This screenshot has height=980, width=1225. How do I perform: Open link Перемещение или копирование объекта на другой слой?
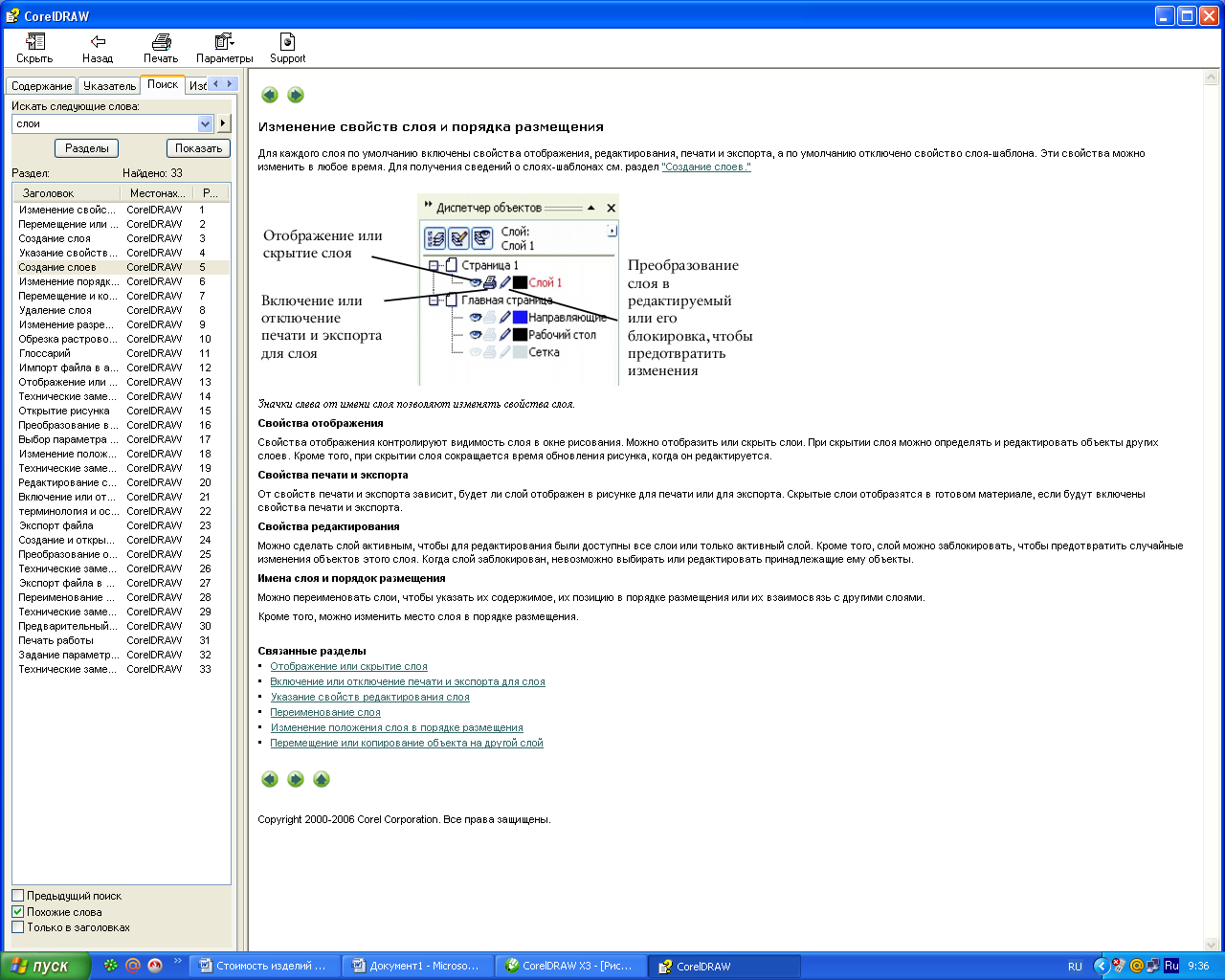pyautogui.click(x=407, y=743)
